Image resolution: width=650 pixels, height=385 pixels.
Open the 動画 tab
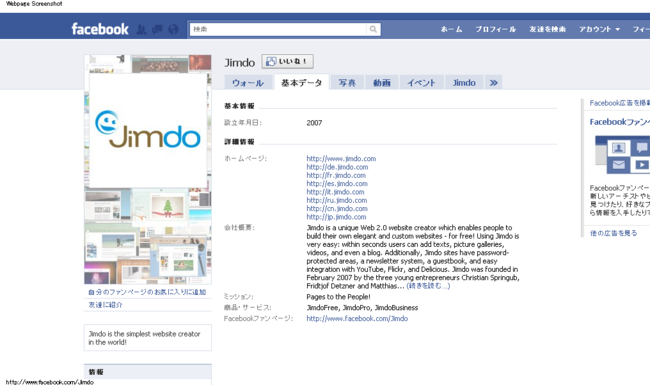tap(382, 82)
